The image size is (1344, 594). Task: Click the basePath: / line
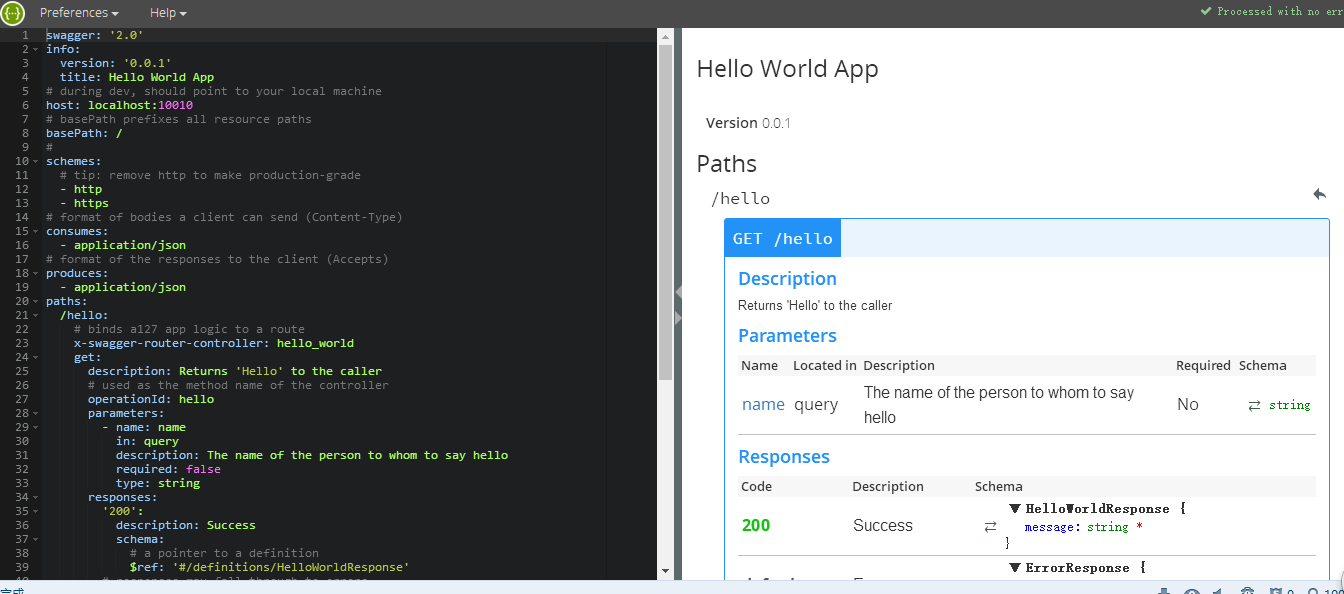[84, 133]
